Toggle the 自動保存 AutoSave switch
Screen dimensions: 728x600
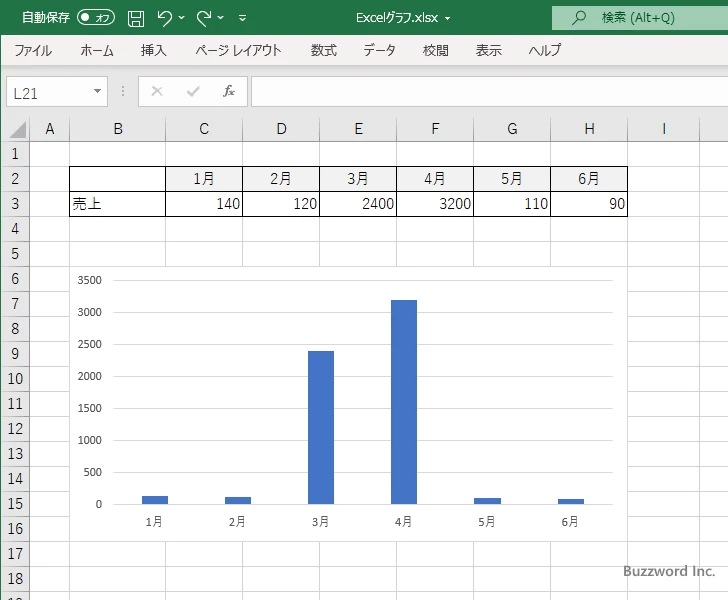point(96,18)
